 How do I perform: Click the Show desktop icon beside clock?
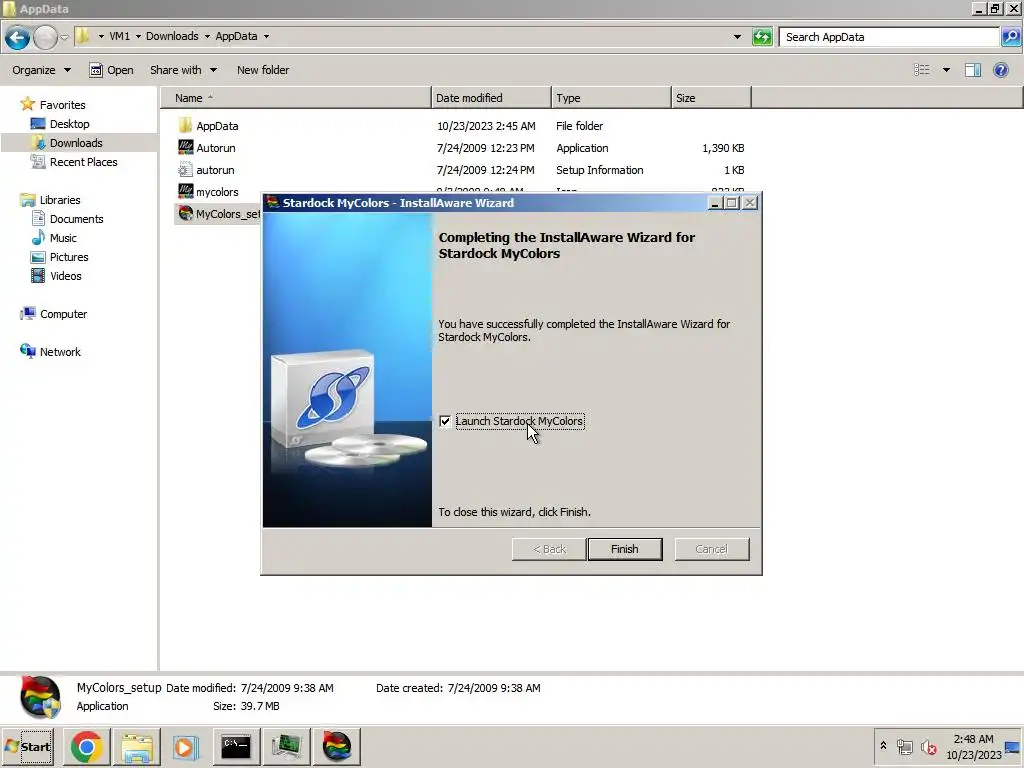click(x=1013, y=746)
